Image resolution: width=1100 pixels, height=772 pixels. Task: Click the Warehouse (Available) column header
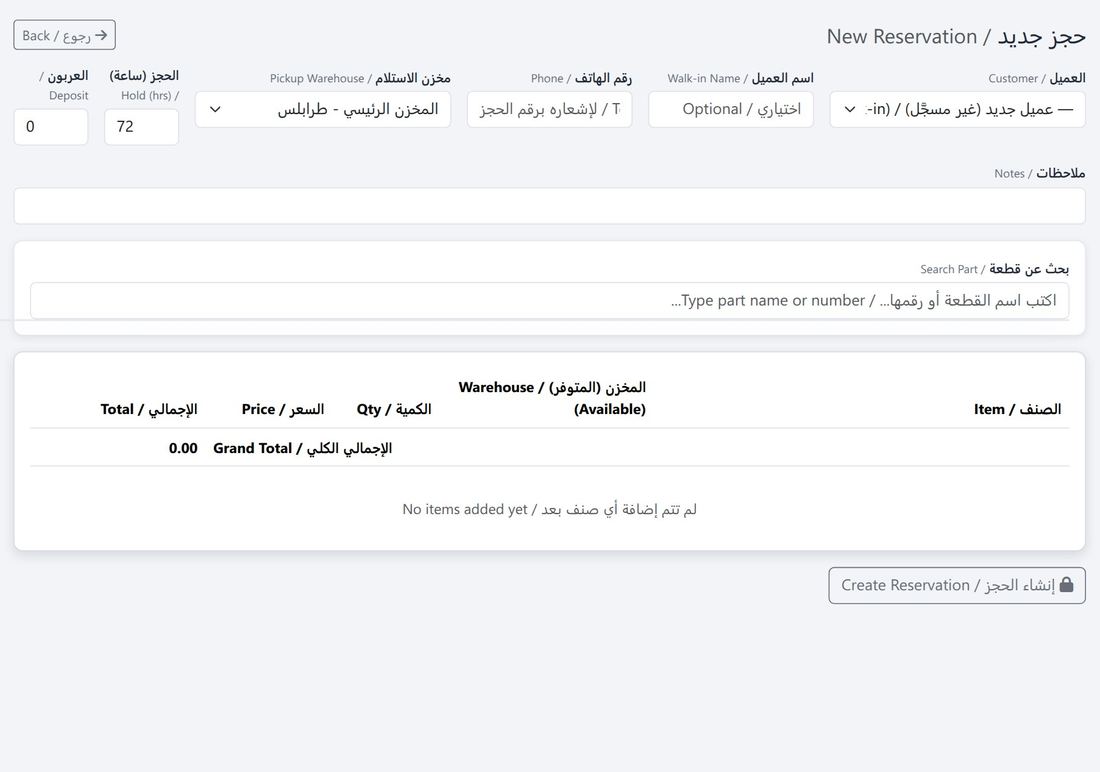pyautogui.click(x=552, y=398)
